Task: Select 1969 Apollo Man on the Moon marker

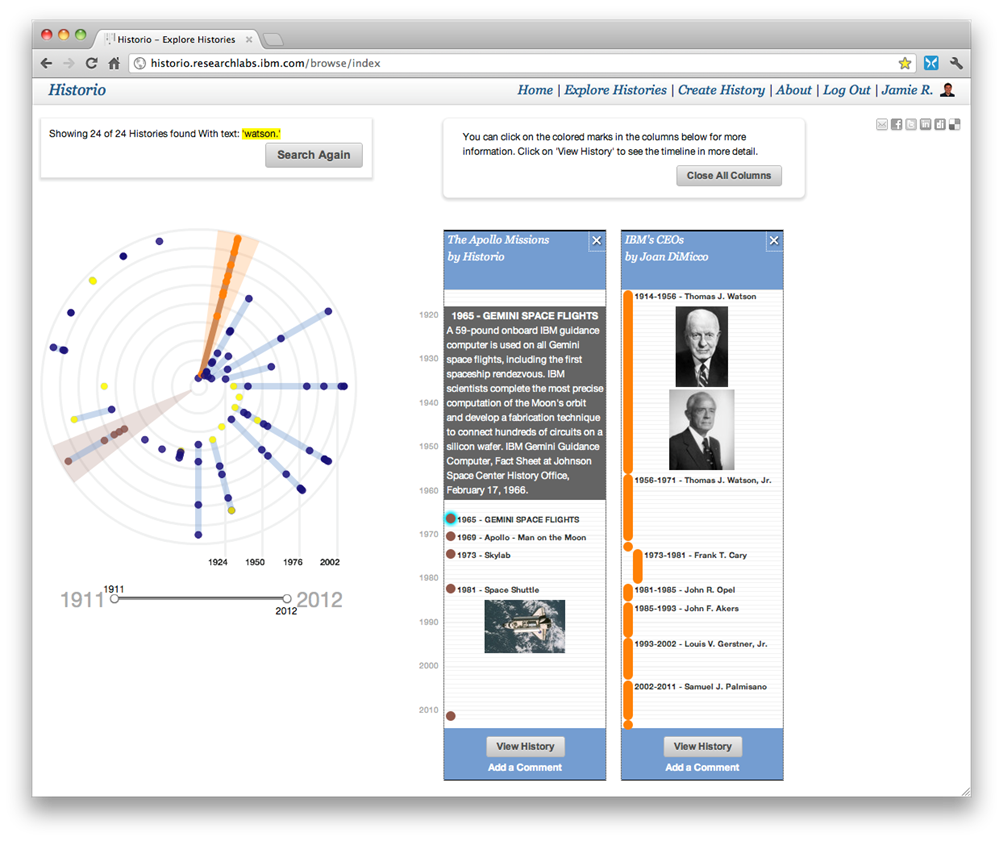Action: point(450,537)
